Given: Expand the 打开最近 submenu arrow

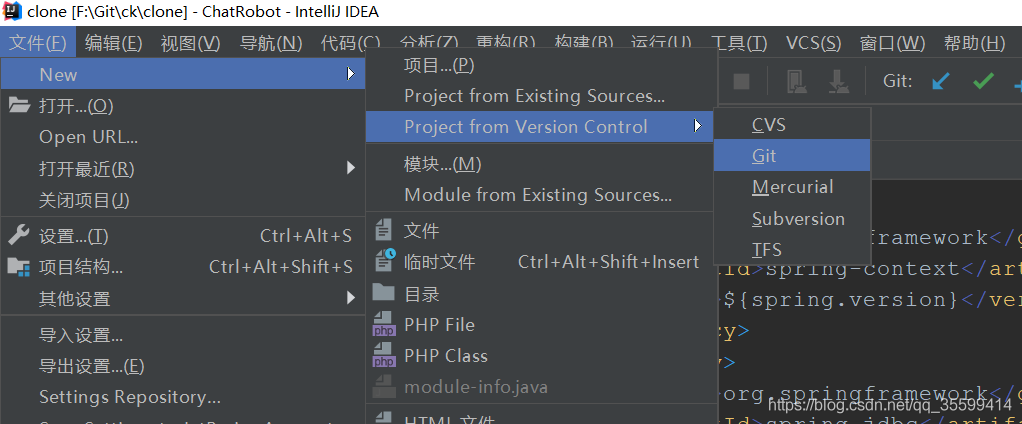Looking at the screenshot, I should pos(351,168).
